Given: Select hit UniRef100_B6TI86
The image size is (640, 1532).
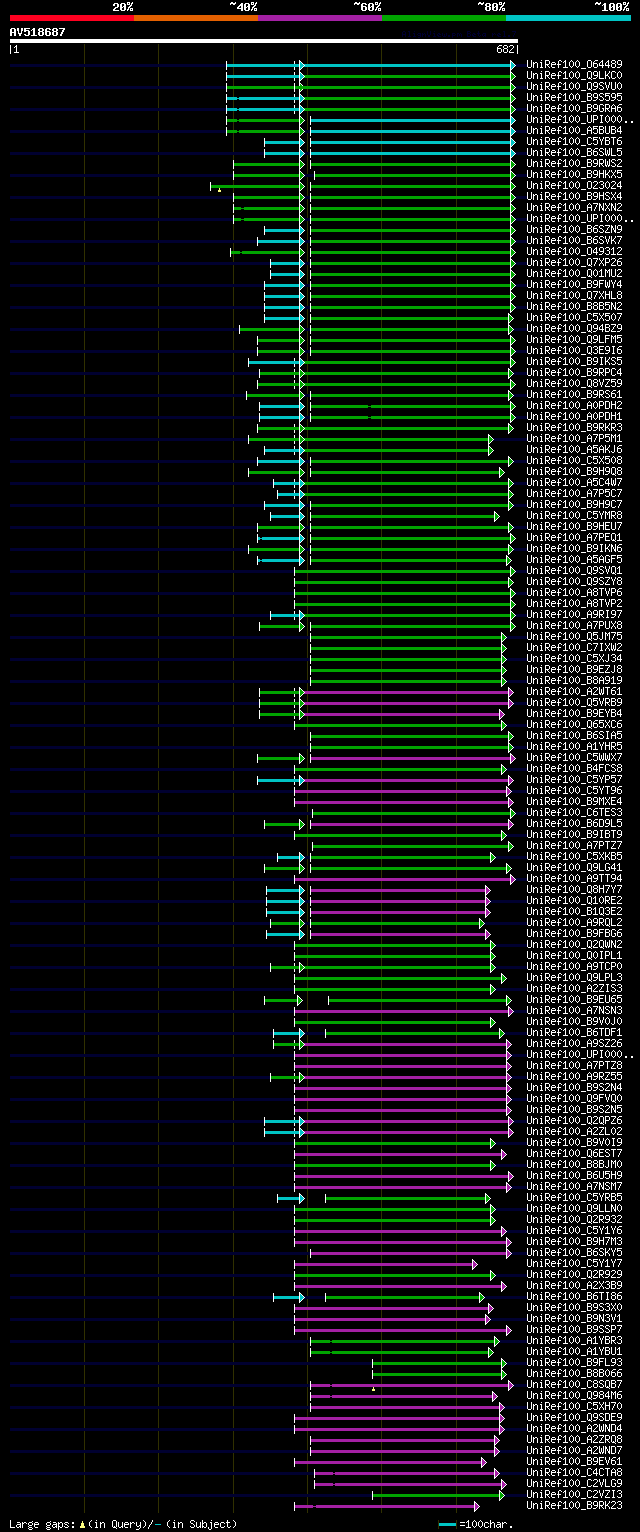Looking at the screenshot, I should (x=574, y=1296).
